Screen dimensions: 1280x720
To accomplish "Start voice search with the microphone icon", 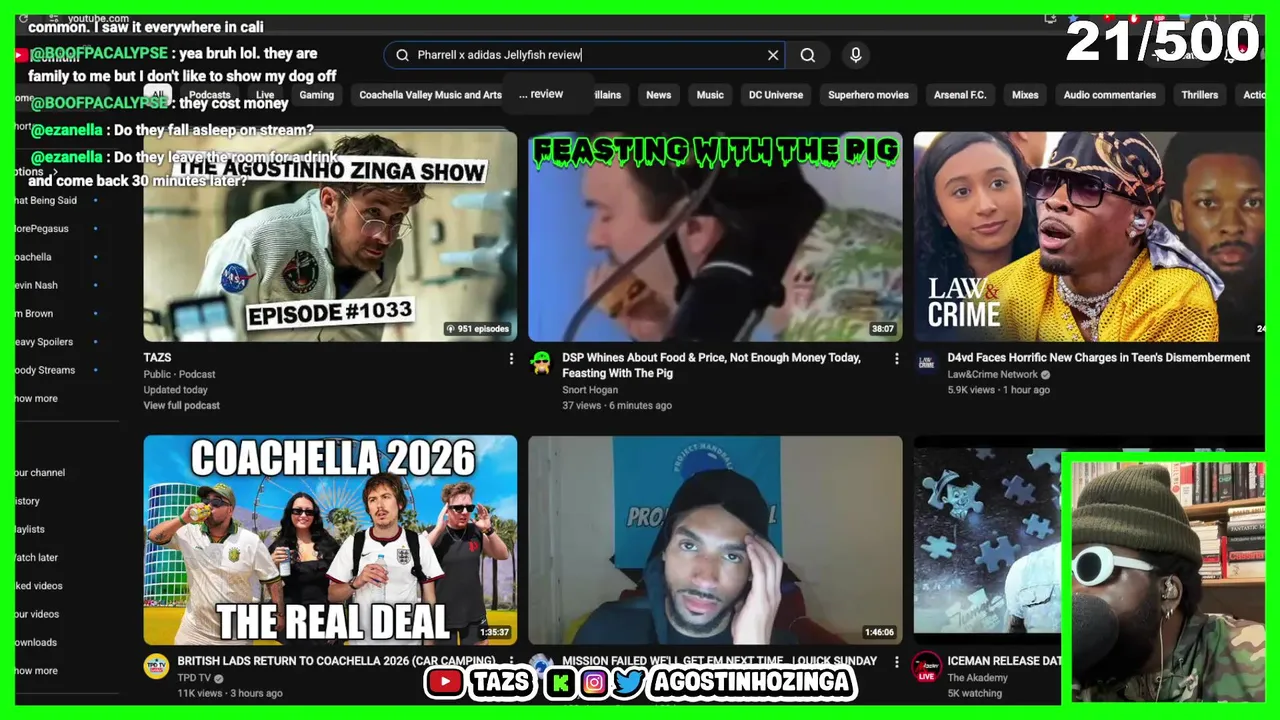I will pos(855,55).
